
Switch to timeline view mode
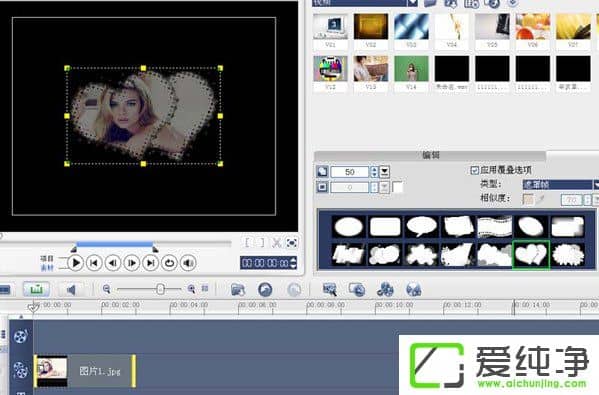click(x=36, y=289)
